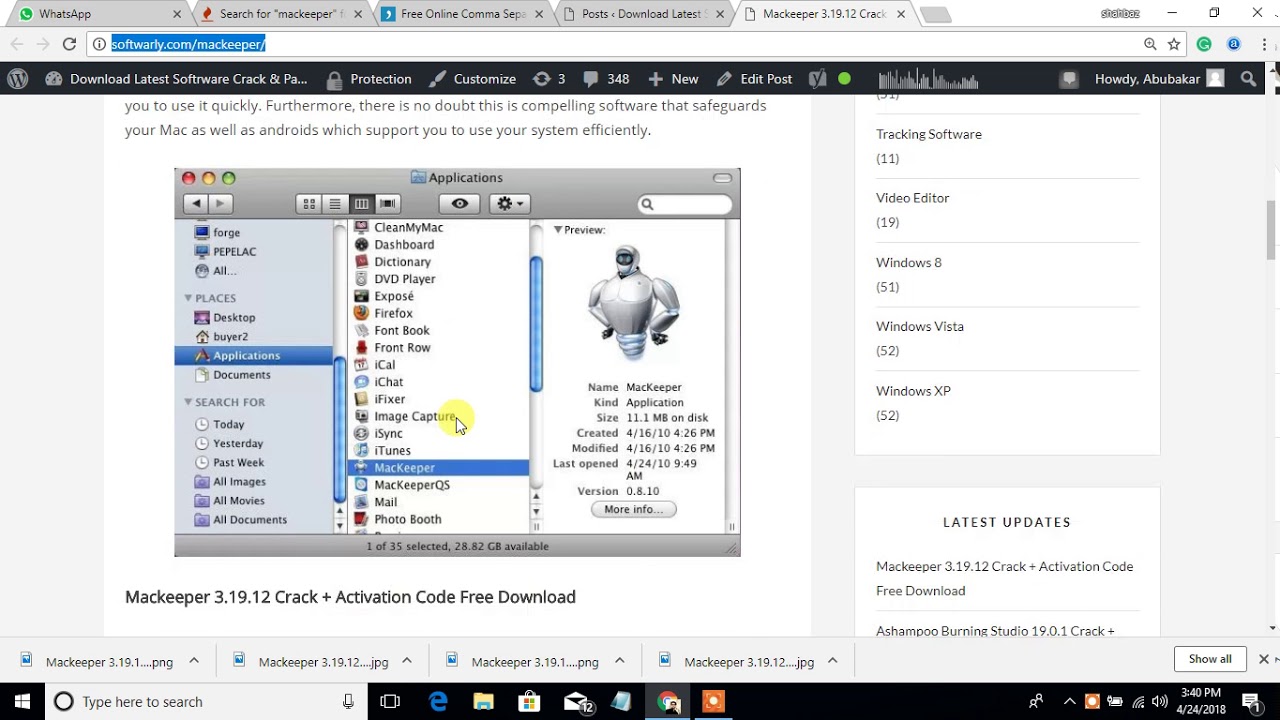This screenshot has width=1280, height=720.
Task: Click the blue 'a' extension icon
Action: pyautogui.click(x=1233, y=44)
